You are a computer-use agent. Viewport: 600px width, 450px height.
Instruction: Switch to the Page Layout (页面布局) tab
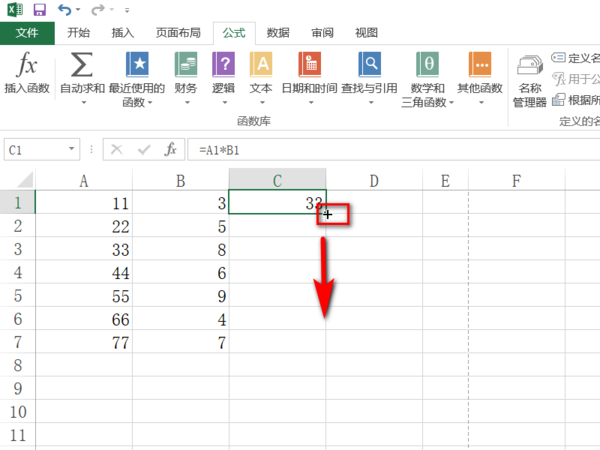(x=178, y=33)
